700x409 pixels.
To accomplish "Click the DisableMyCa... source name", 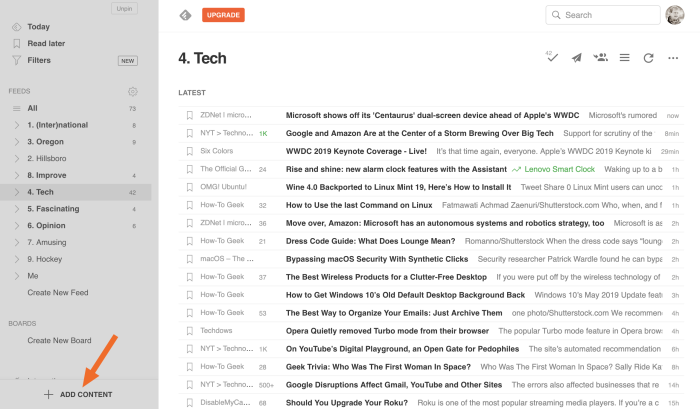I will pyautogui.click(x=225, y=402).
